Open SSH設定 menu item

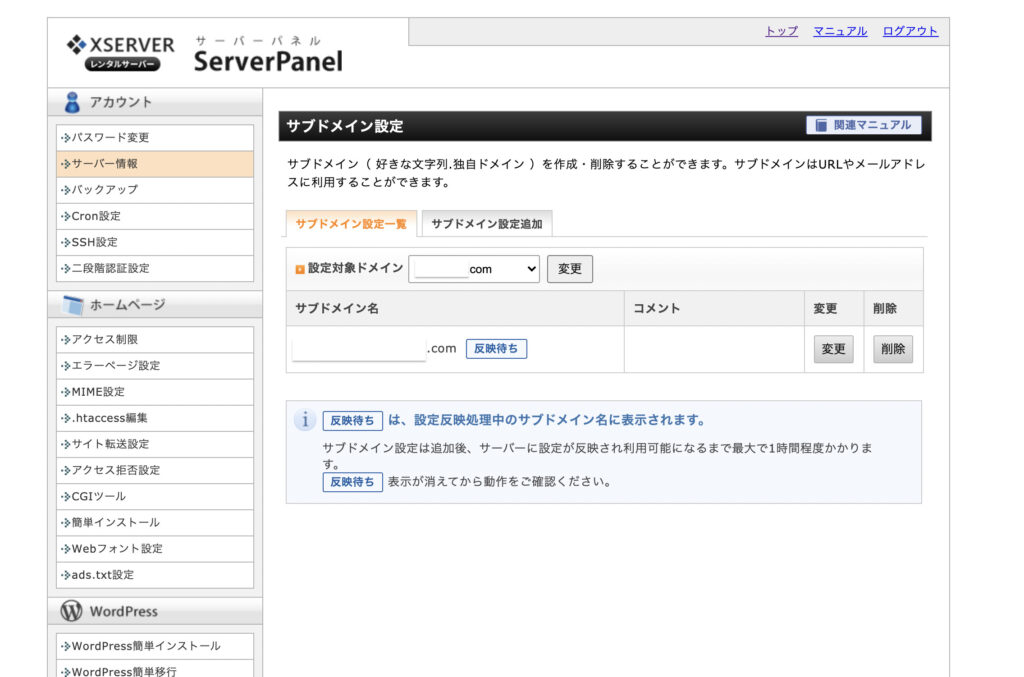point(155,242)
